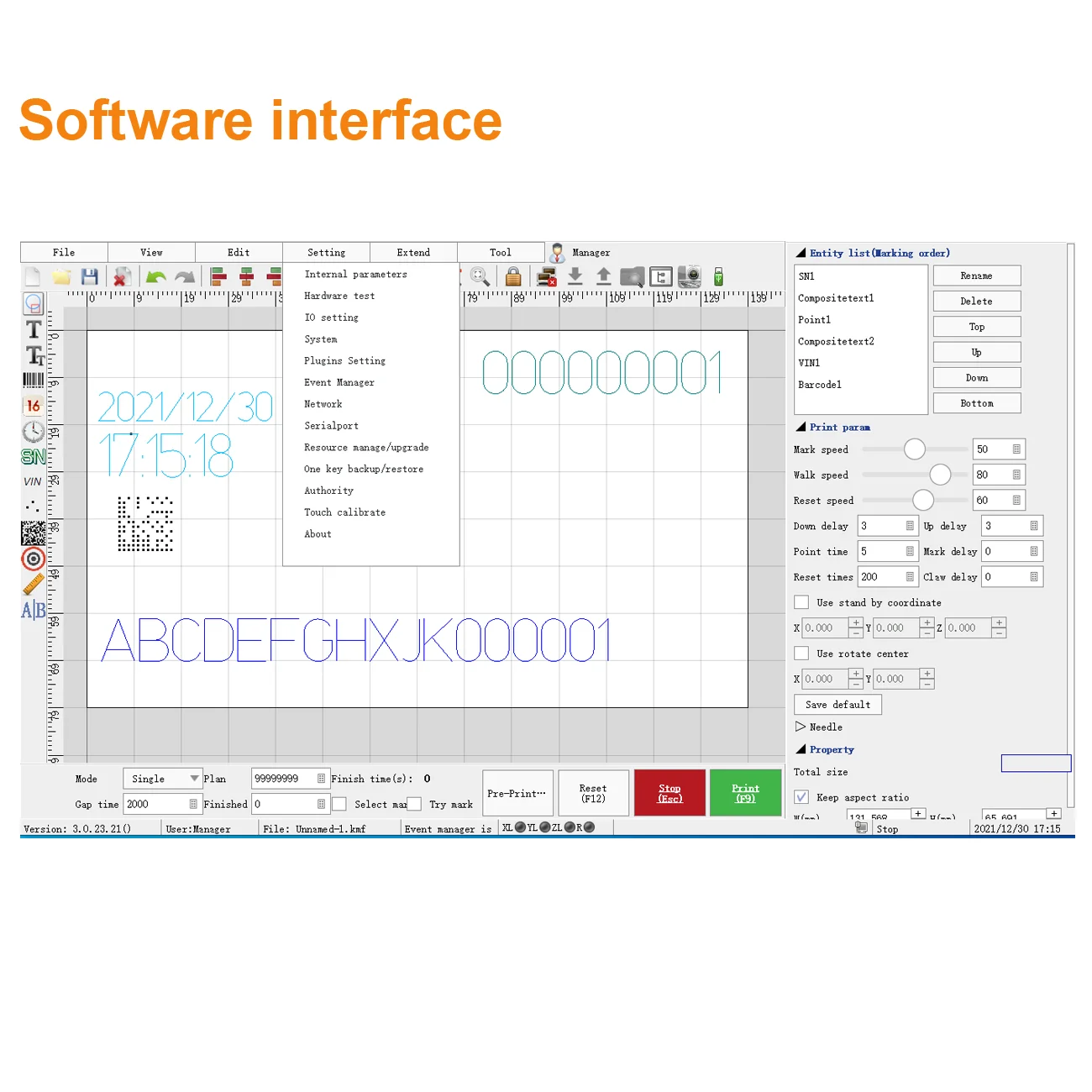Image resolution: width=1092 pixels, height=1092 pixels.
Task: Open the Tool menu
Action: click(x=501, y=252)
